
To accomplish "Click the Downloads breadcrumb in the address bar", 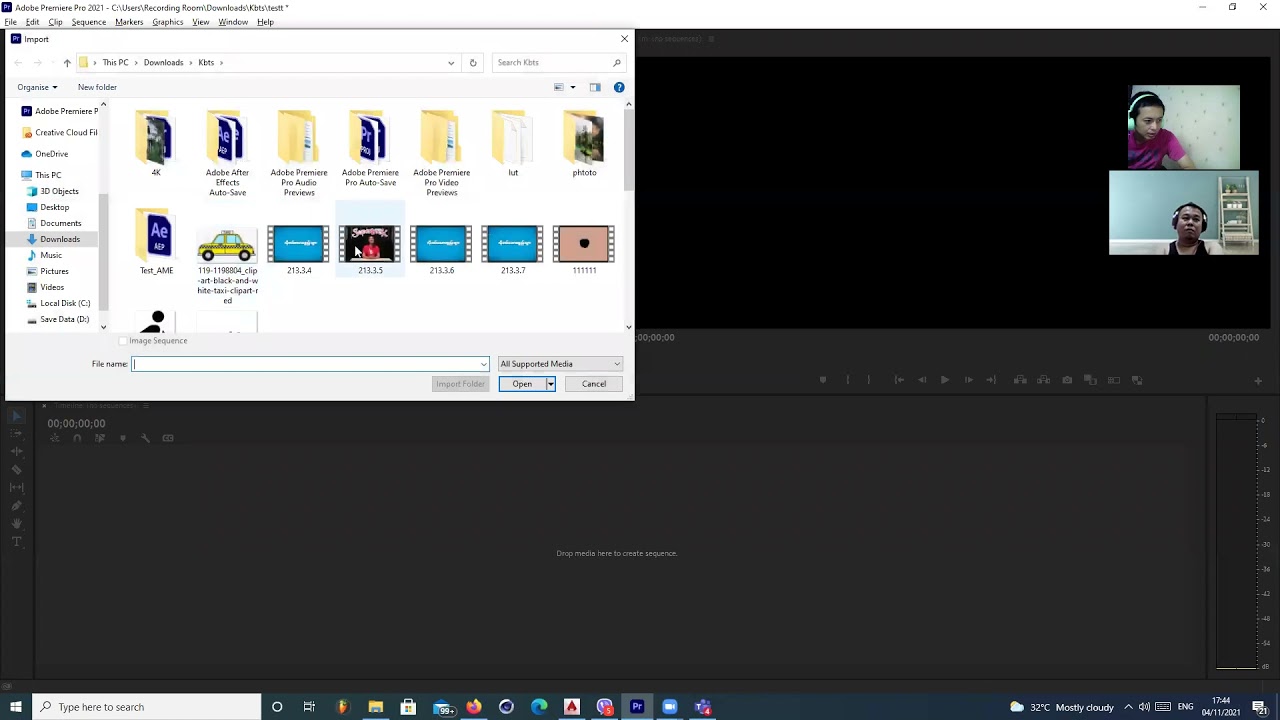I will click(x=163, y=62).
